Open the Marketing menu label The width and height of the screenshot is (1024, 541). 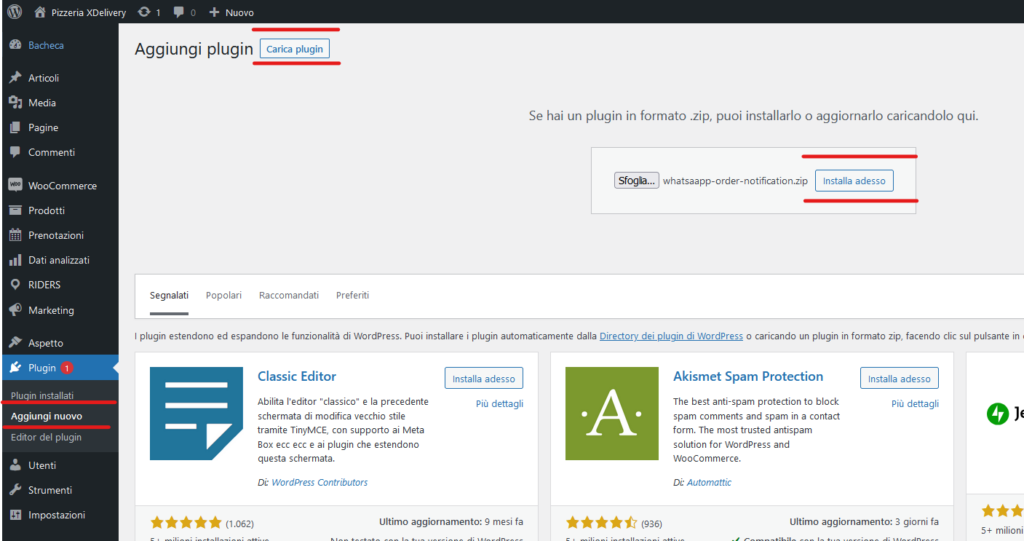tap(51, 310)
